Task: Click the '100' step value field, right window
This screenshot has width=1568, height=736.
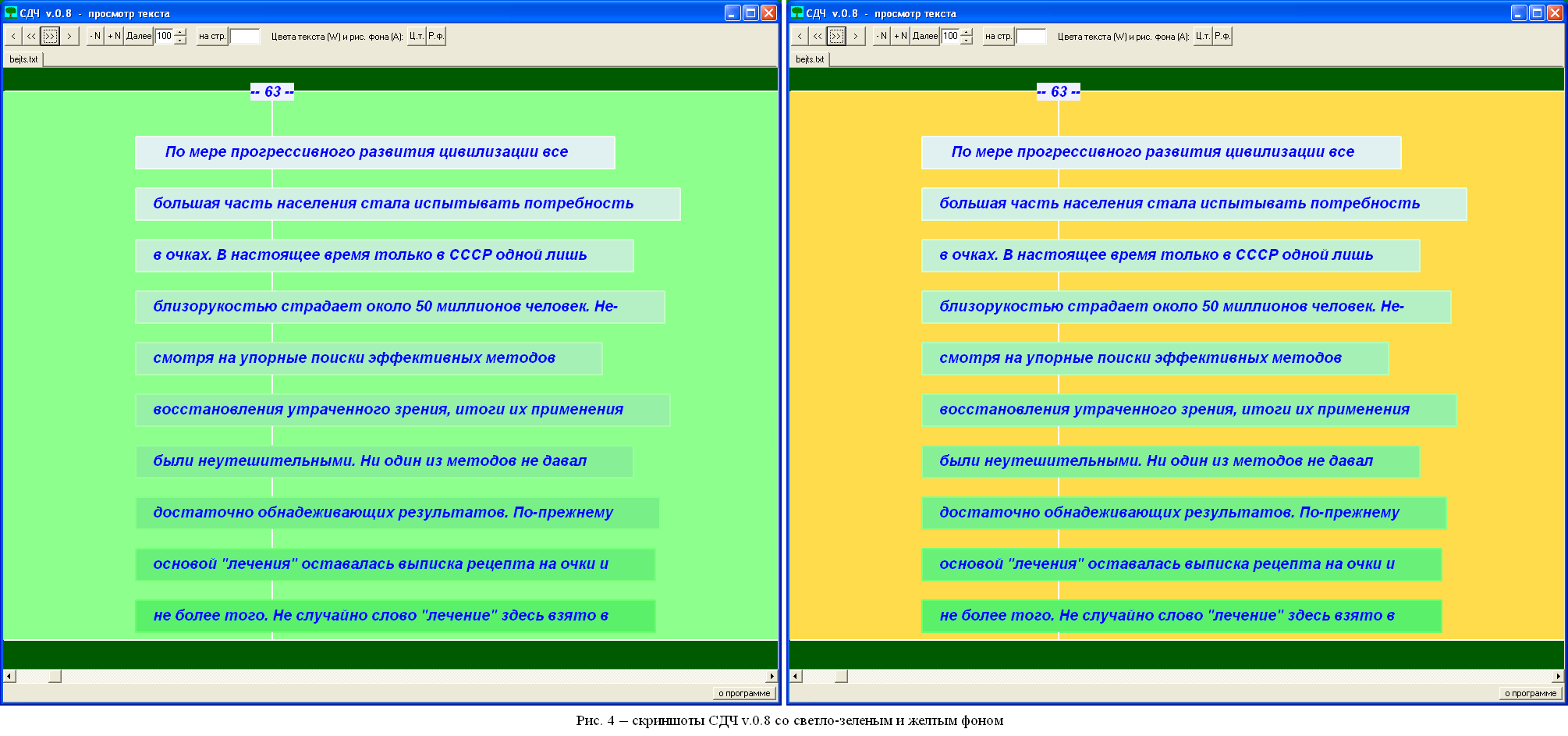Action: pos(950,36)
